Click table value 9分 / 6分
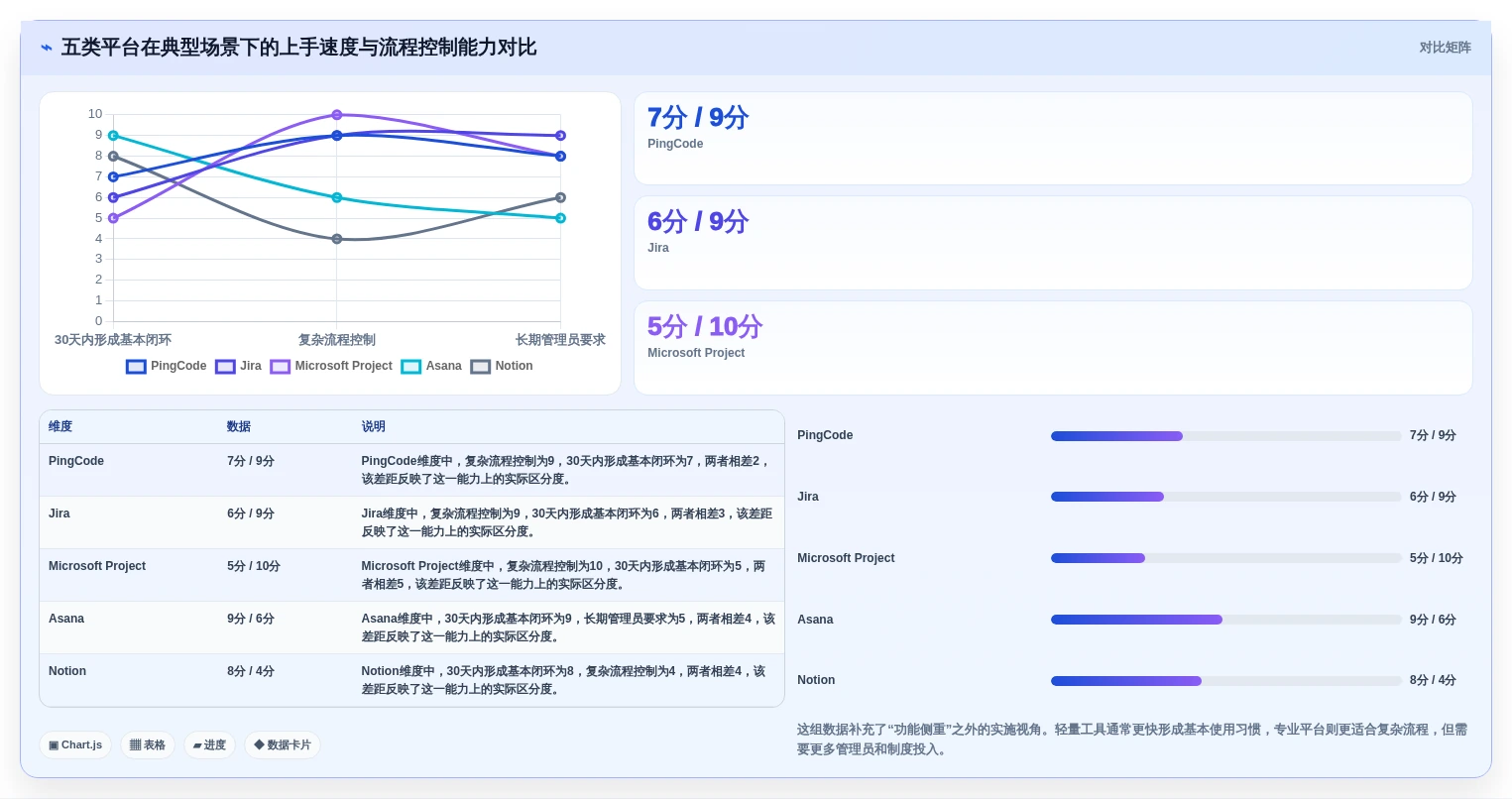 pyautogui.click(x=251, y=619)
